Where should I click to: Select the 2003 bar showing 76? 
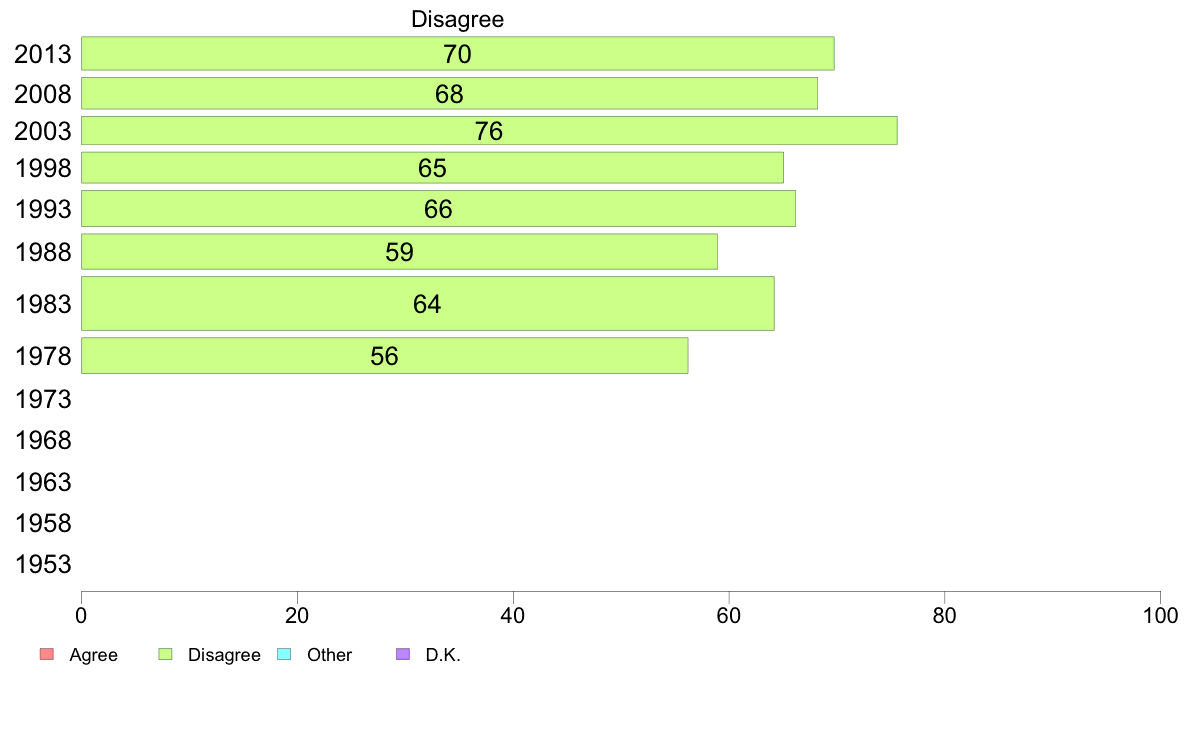pyautogui.click(x=489, y=130)
